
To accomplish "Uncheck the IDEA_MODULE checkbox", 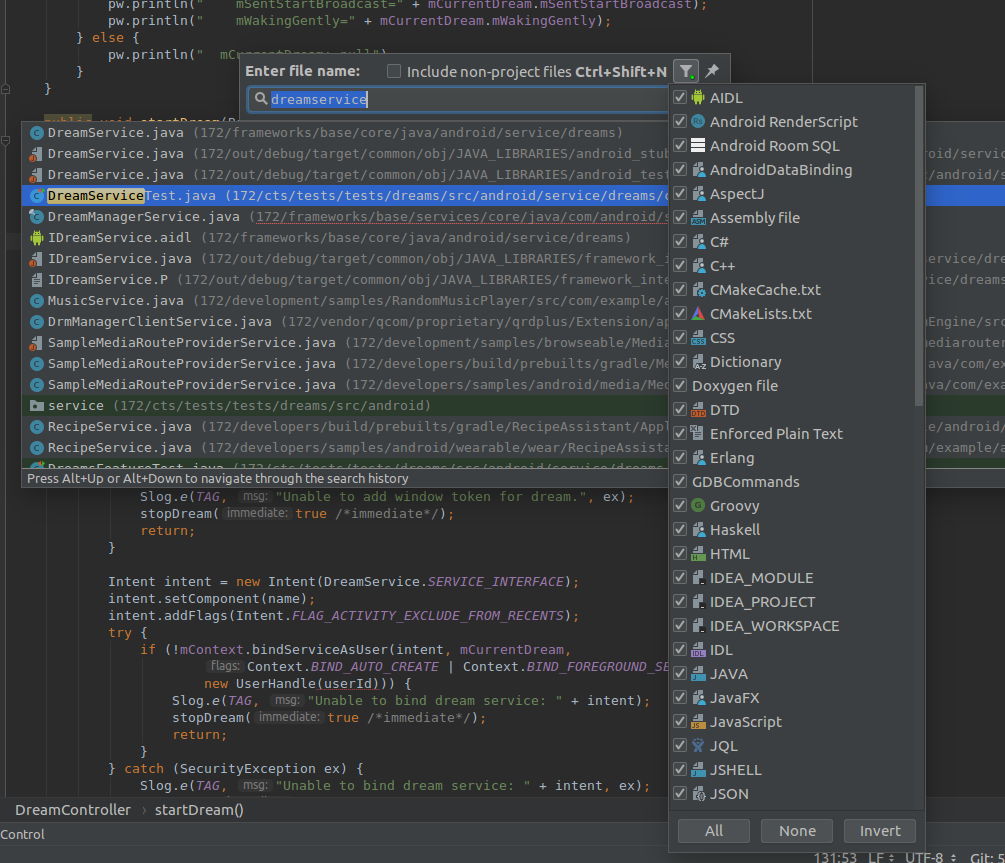I will 679,578.
